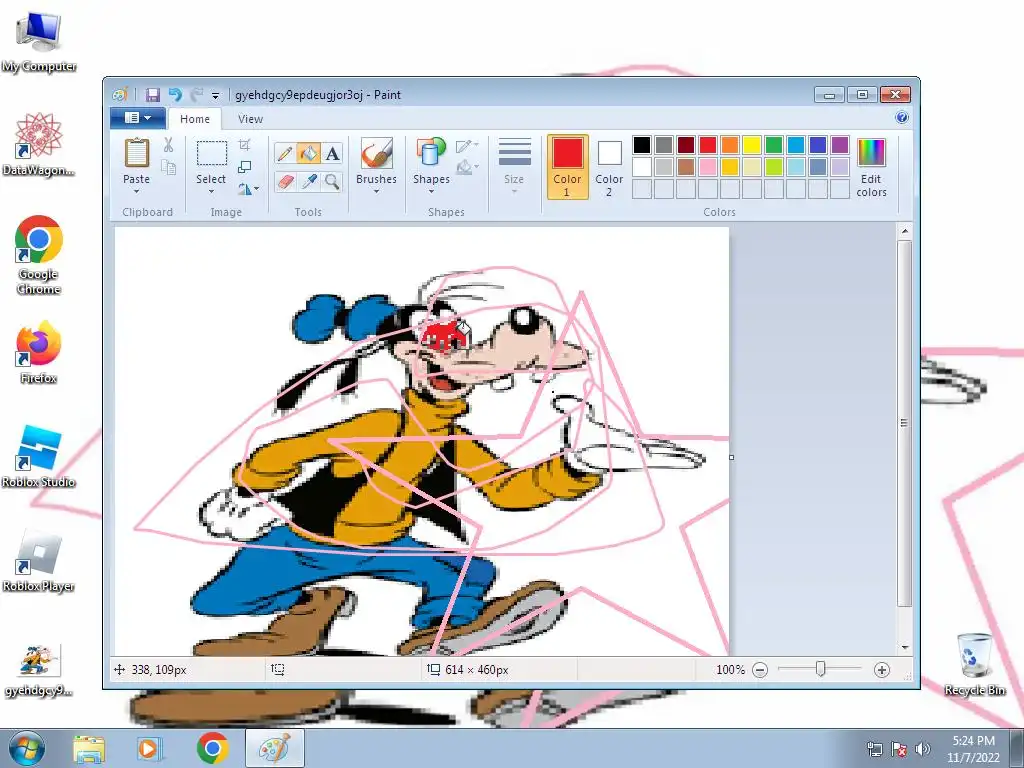Image resolution: width=1024 pixels, height=768 pixels.
Task: Open Roblox Player desktop icon
Action: pyautogui.click(x=39, y=561)
